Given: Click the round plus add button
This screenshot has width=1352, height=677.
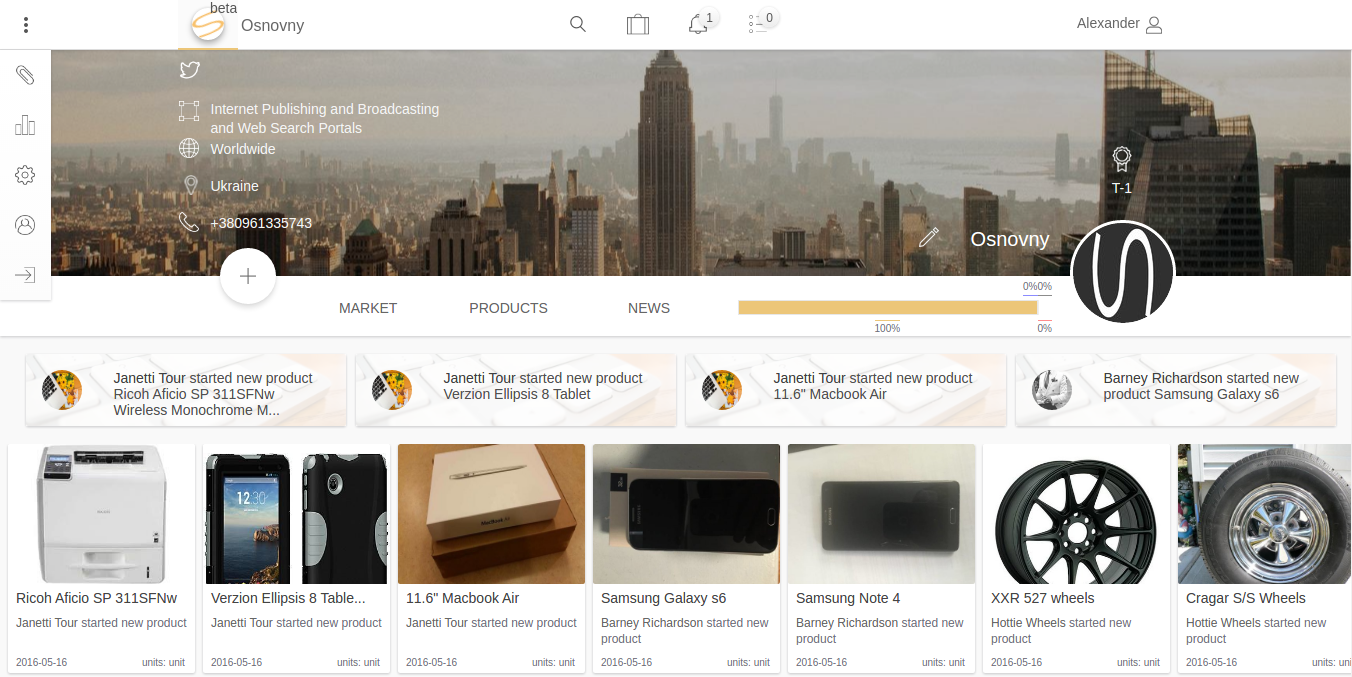Looking at the screenshot, I should tap(248, 276).
